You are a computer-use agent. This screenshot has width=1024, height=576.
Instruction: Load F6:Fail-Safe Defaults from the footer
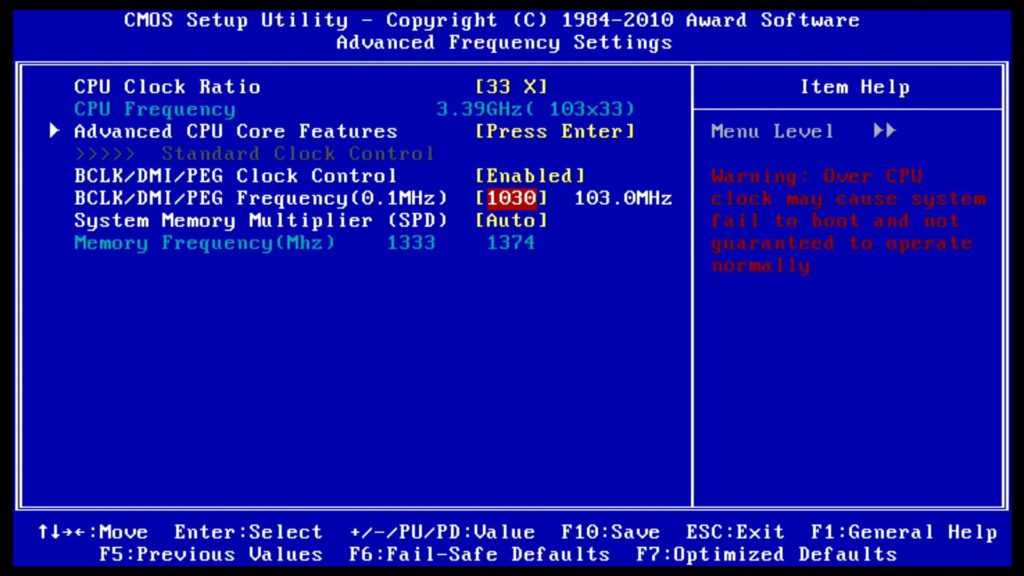pyautogui.click(x=479, y=554)
